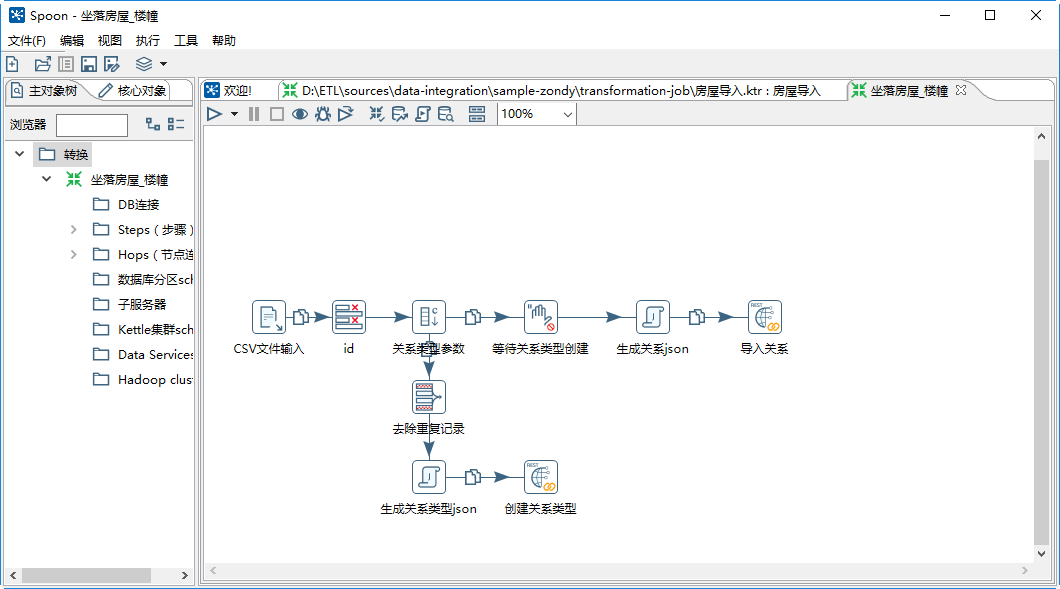This screenshot has height=589, width=1060.
Task: Click the canvas scroll down arrow
Action: tap(1041, 554)
